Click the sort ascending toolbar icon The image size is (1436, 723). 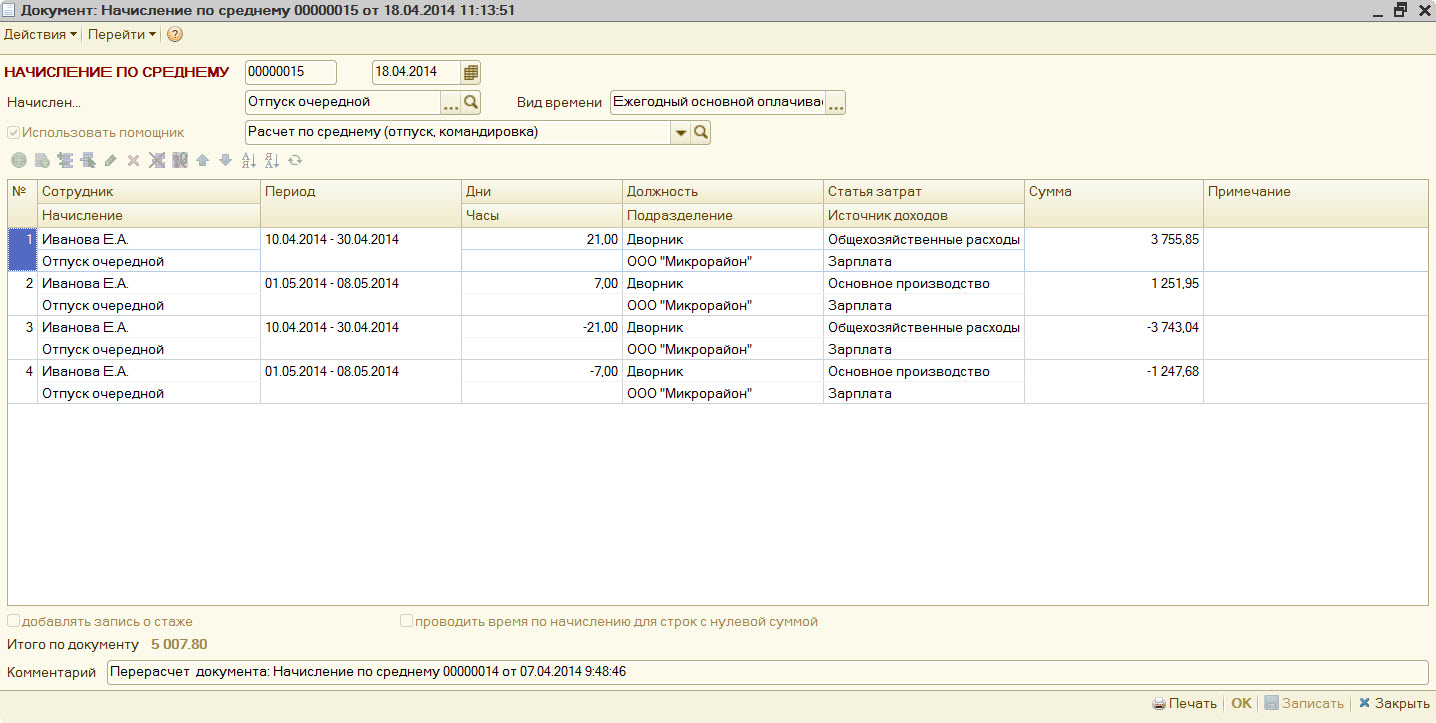click(249, 160)
